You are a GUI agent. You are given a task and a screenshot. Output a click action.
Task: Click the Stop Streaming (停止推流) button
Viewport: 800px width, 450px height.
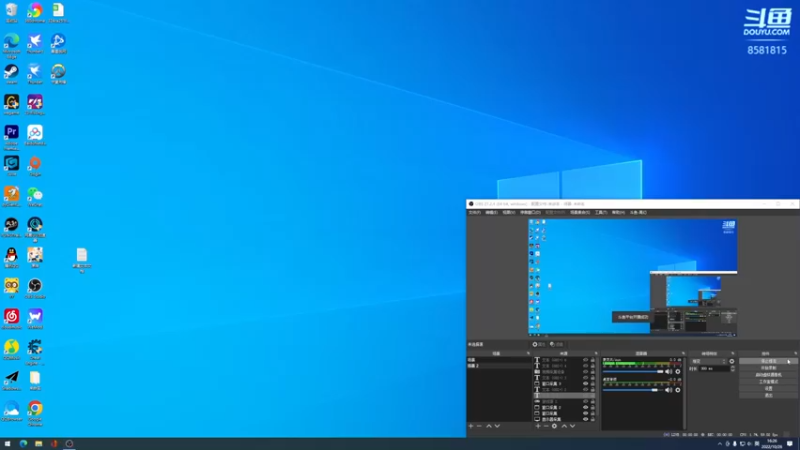pos(768,361)
